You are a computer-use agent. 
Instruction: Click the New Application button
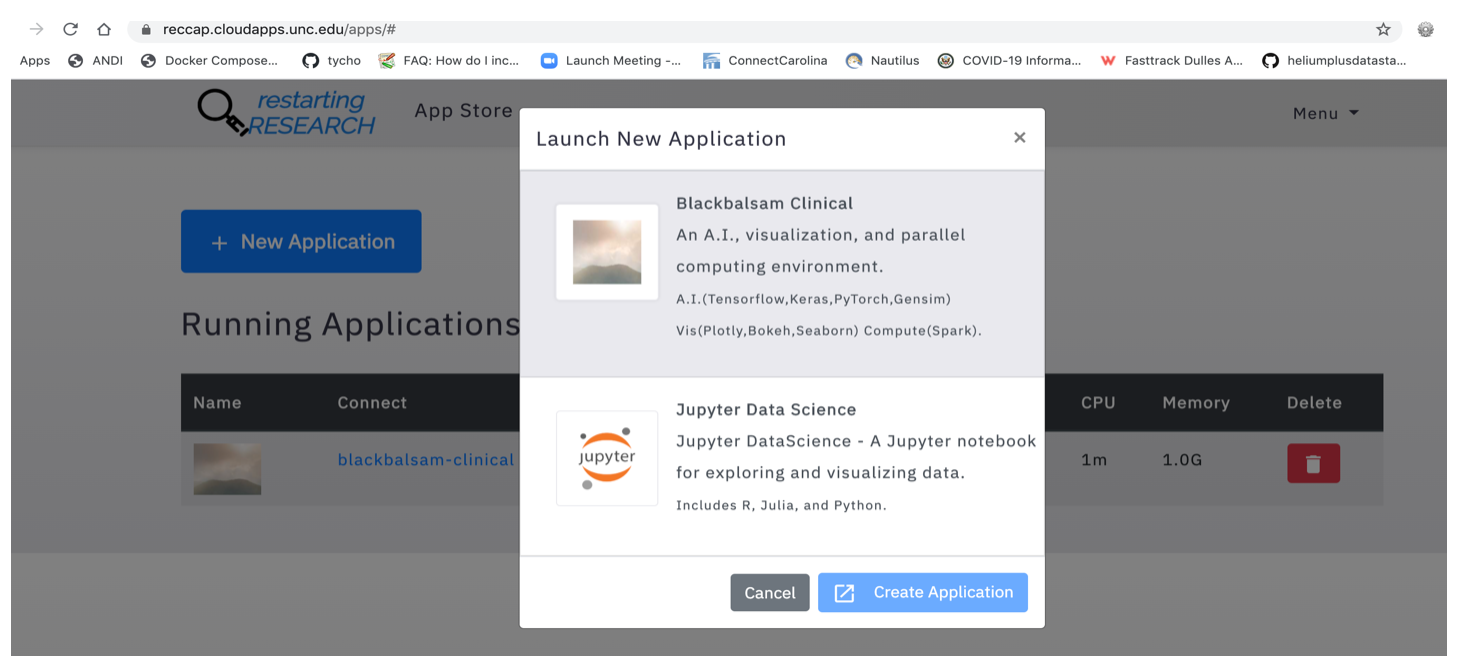301,241
